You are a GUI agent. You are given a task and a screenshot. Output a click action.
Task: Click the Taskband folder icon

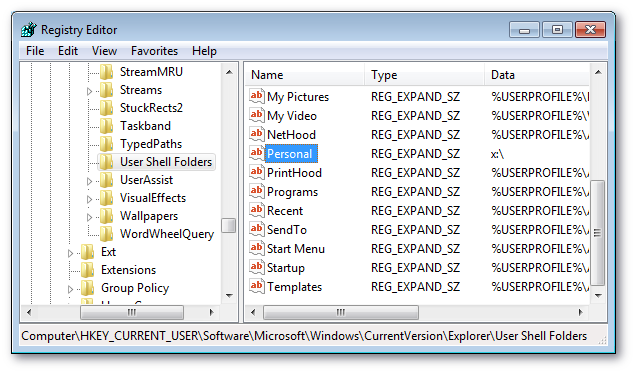pyautogui.click(x=107, y=126)
